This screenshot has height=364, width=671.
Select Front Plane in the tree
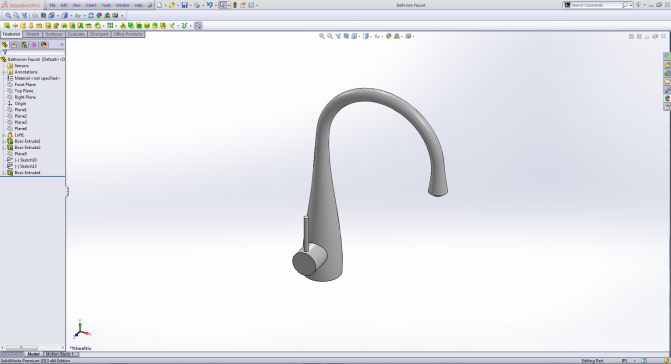(x=25, y=85)
